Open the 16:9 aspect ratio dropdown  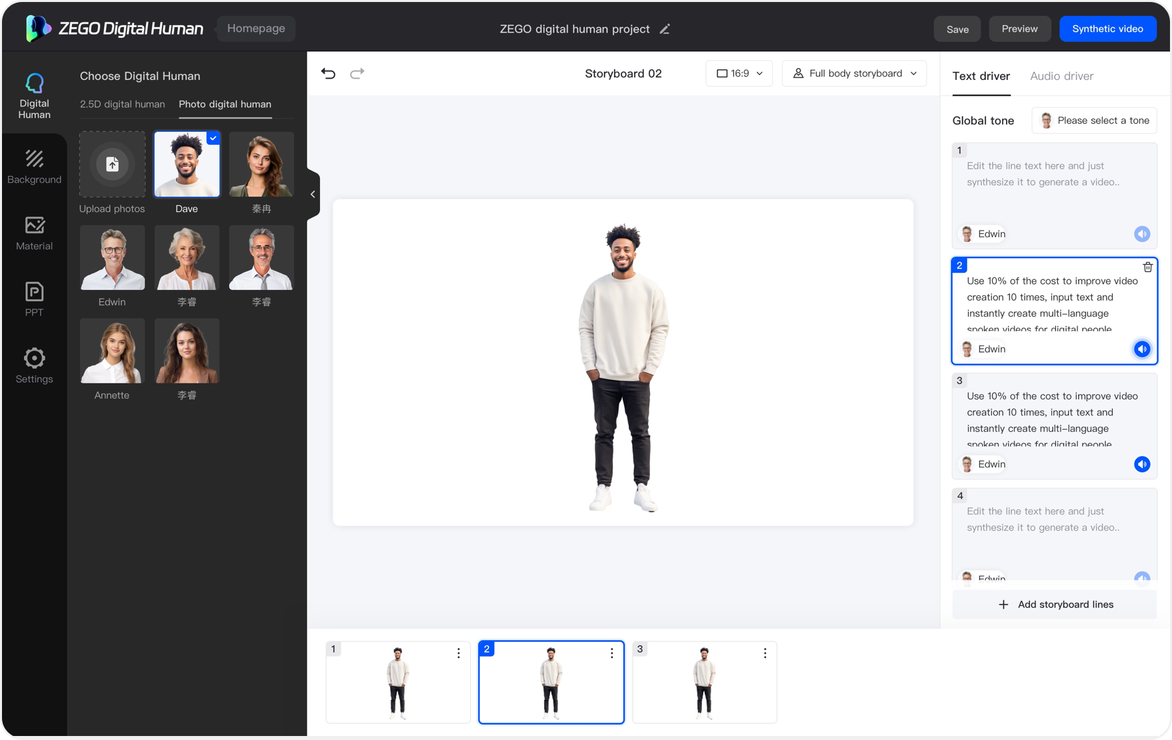740,73
